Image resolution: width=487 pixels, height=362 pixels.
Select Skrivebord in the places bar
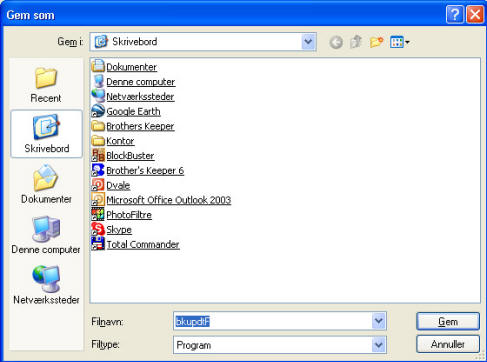coord(46,134)
